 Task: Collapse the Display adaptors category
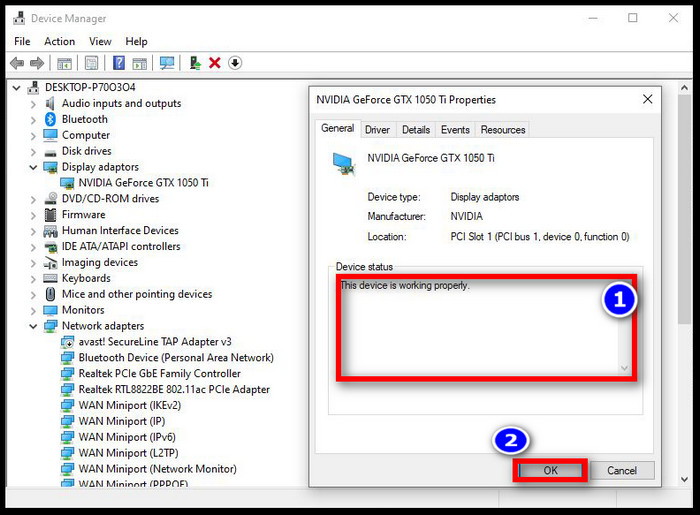33,167
